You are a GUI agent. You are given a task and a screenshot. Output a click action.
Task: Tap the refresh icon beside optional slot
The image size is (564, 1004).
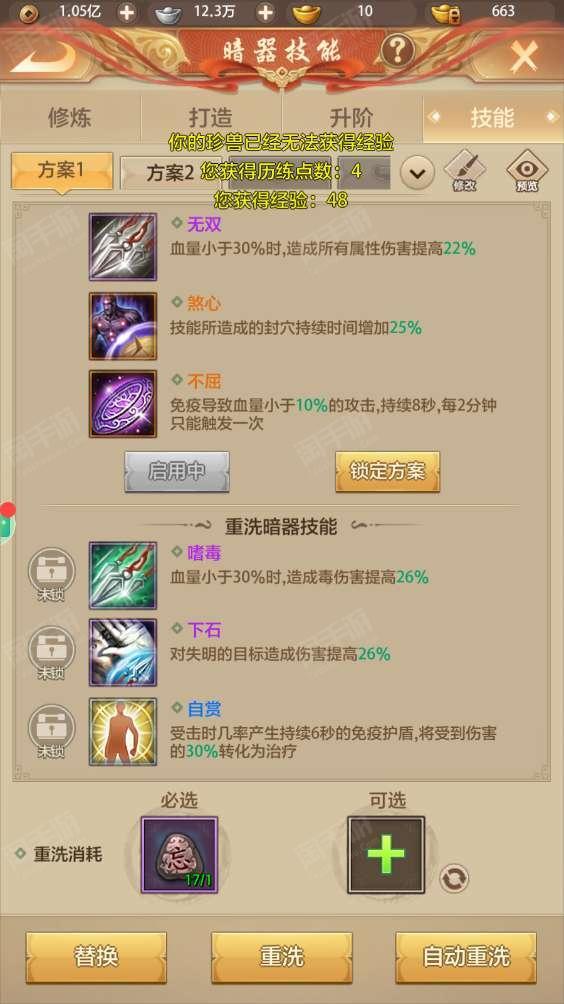coord(454,878)
